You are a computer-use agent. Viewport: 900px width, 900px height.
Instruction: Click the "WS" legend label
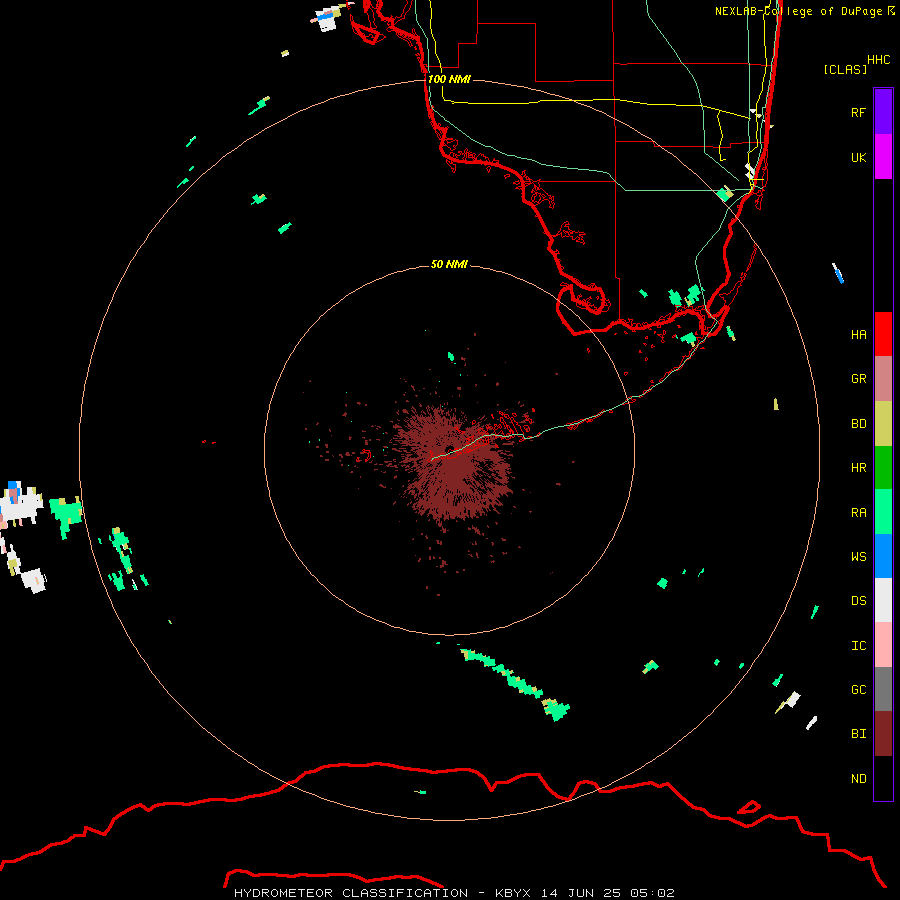point(859,557)
